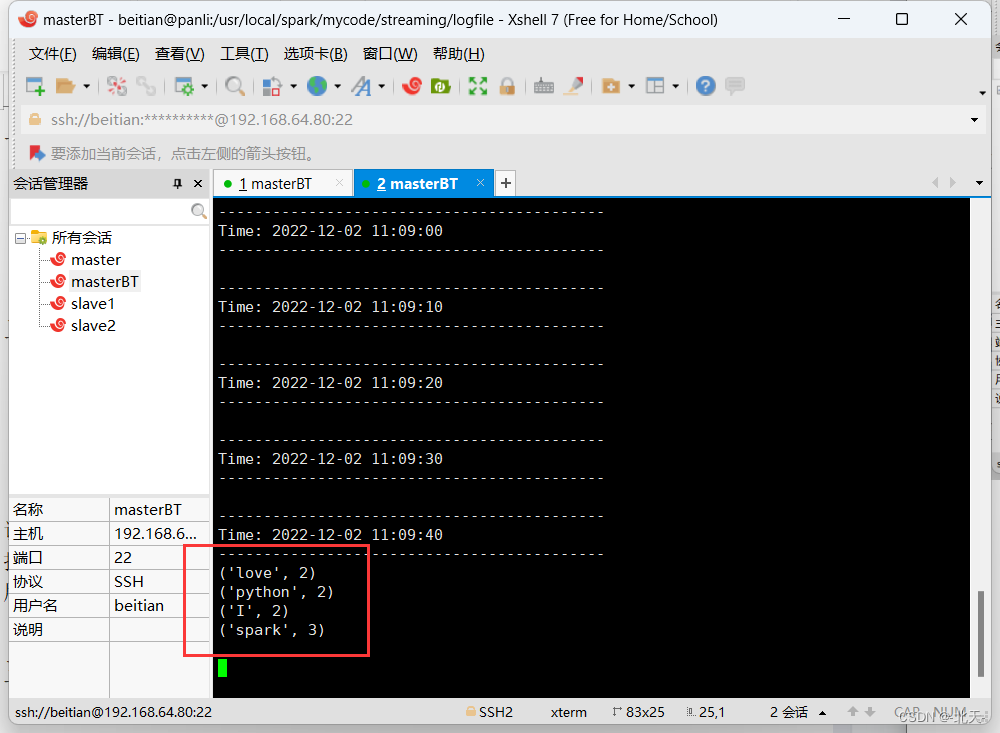Click the 端口 value 22

point(123,558)
